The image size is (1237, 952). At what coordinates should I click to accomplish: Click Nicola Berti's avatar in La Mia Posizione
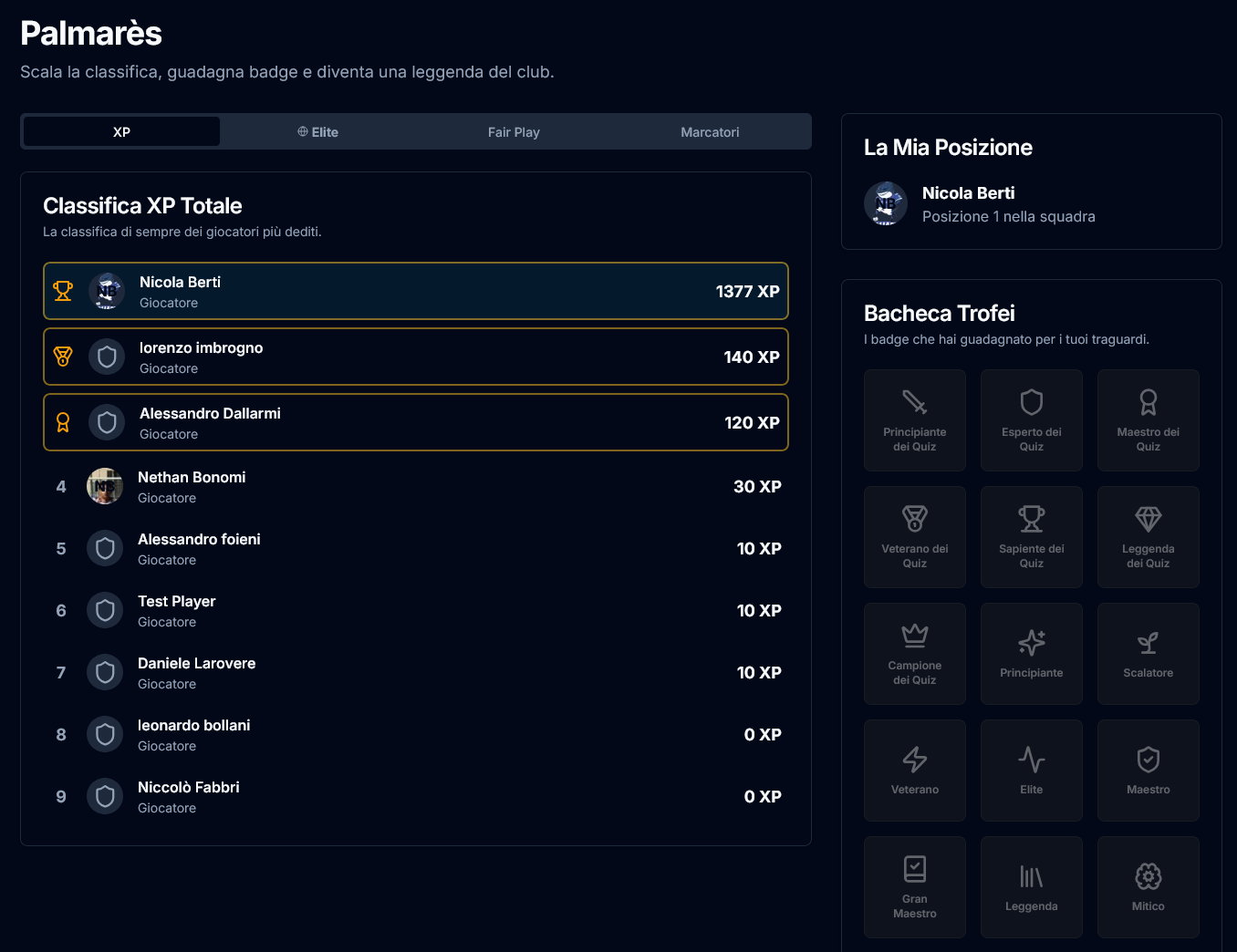[885, 203]
